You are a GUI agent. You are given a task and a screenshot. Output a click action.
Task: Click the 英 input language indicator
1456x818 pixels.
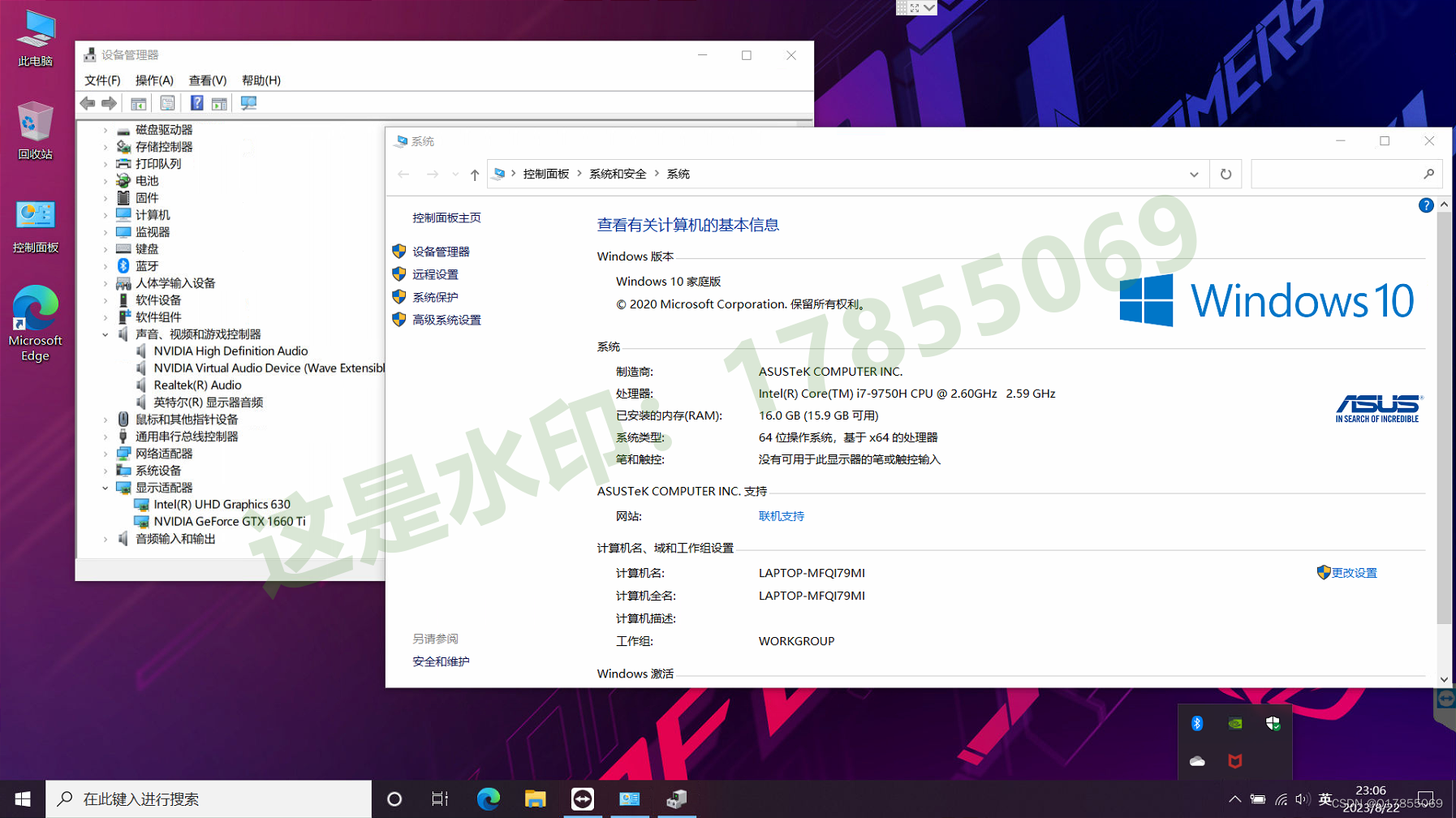1325,799
